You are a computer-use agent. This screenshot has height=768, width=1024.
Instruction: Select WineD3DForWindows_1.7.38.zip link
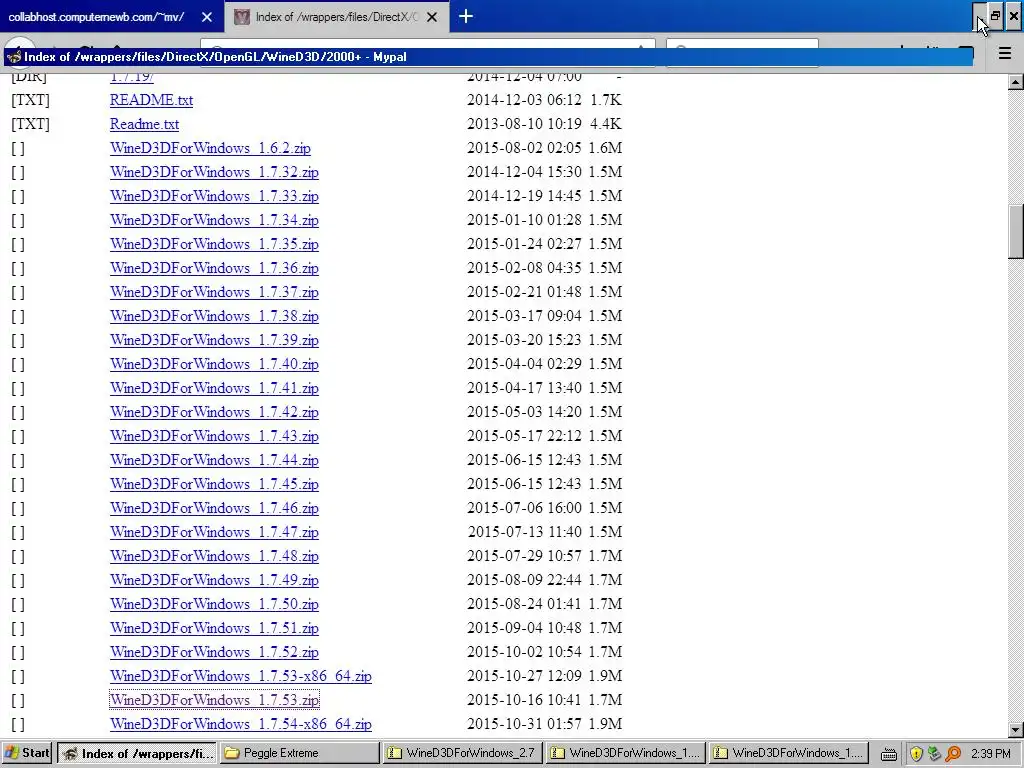[214, 316]
